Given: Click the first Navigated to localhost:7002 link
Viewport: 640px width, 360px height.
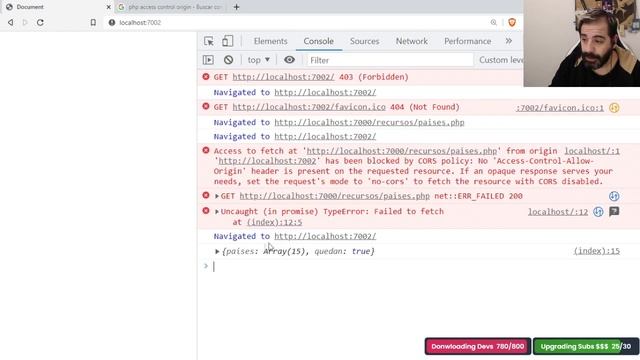Looking at the screenshot, I should click(325, 93).
